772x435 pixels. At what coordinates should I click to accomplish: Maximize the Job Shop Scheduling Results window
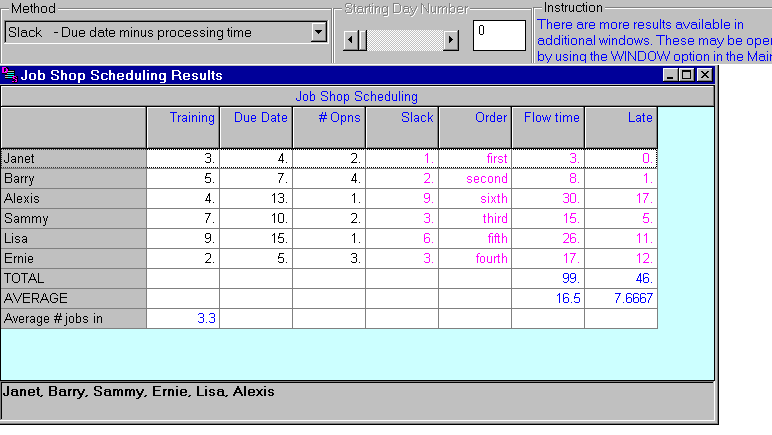(687, 75)
